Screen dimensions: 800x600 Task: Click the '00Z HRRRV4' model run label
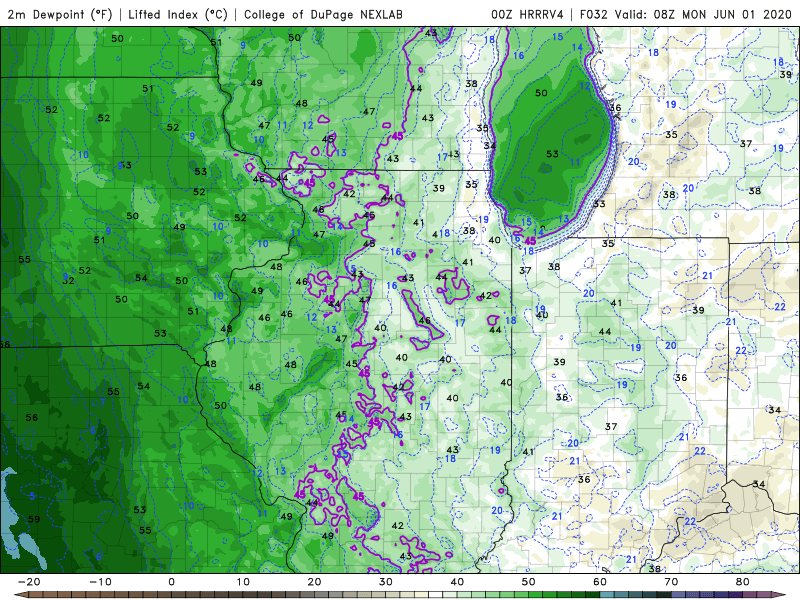click(x=527, y=14)
